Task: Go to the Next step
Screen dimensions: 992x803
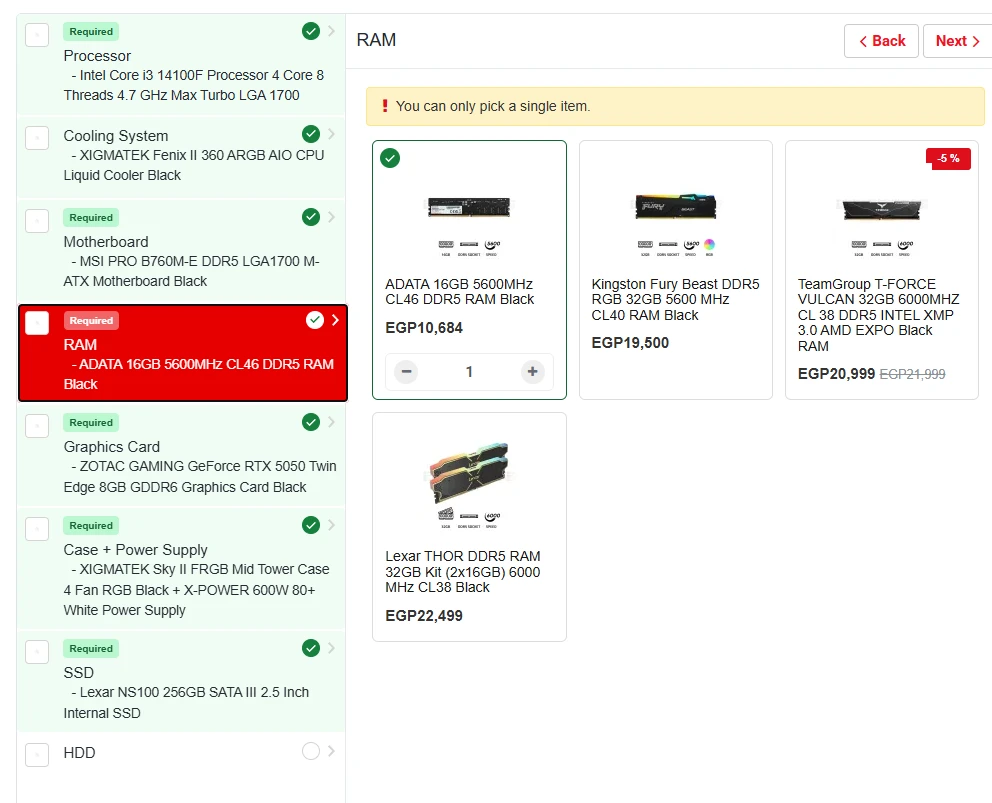Action: (957, 41)
